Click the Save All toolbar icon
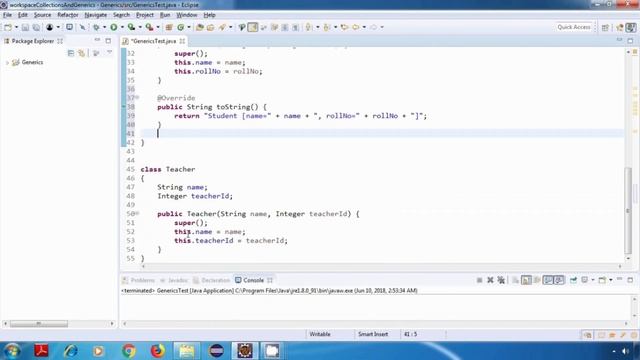 (36, 27)
